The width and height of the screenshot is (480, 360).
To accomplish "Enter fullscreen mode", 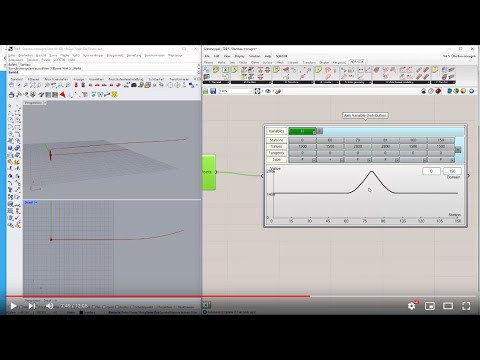I will pos(466,306).
